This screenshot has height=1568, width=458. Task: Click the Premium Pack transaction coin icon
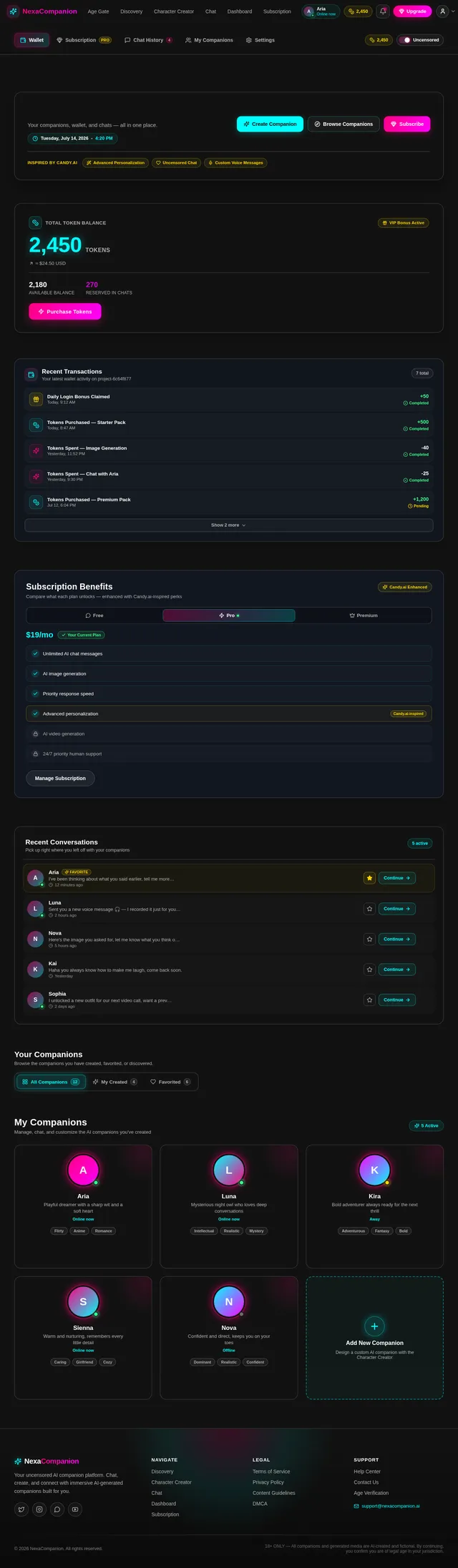pos(35,502)
